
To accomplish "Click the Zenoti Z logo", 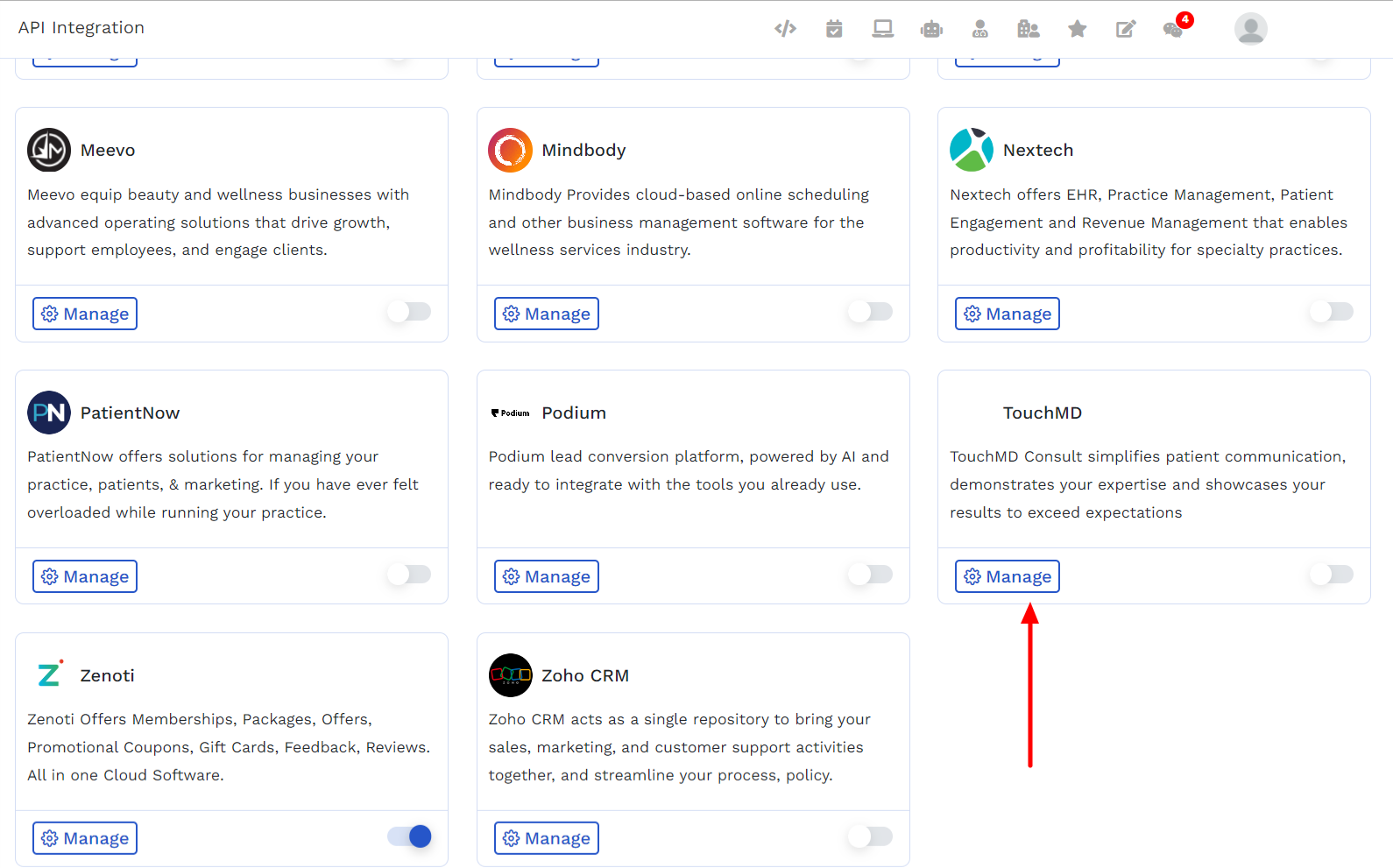I will pos(49,674).
